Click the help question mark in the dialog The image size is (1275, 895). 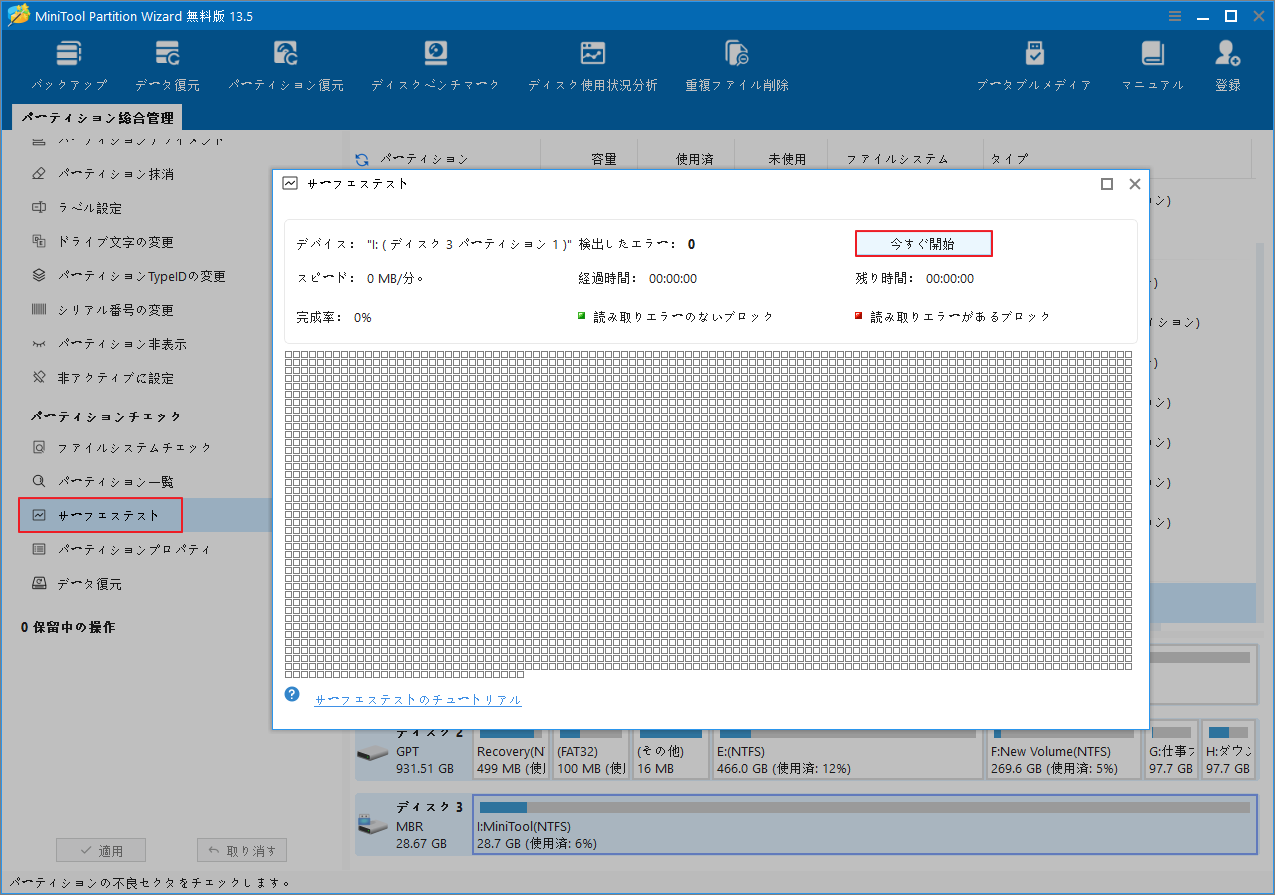point(291,694)
